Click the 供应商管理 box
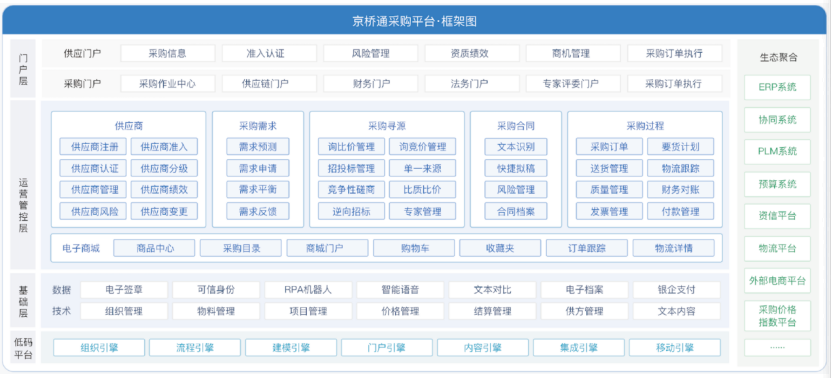The height and width of the screenshot is (378, 831). point(93,189)
